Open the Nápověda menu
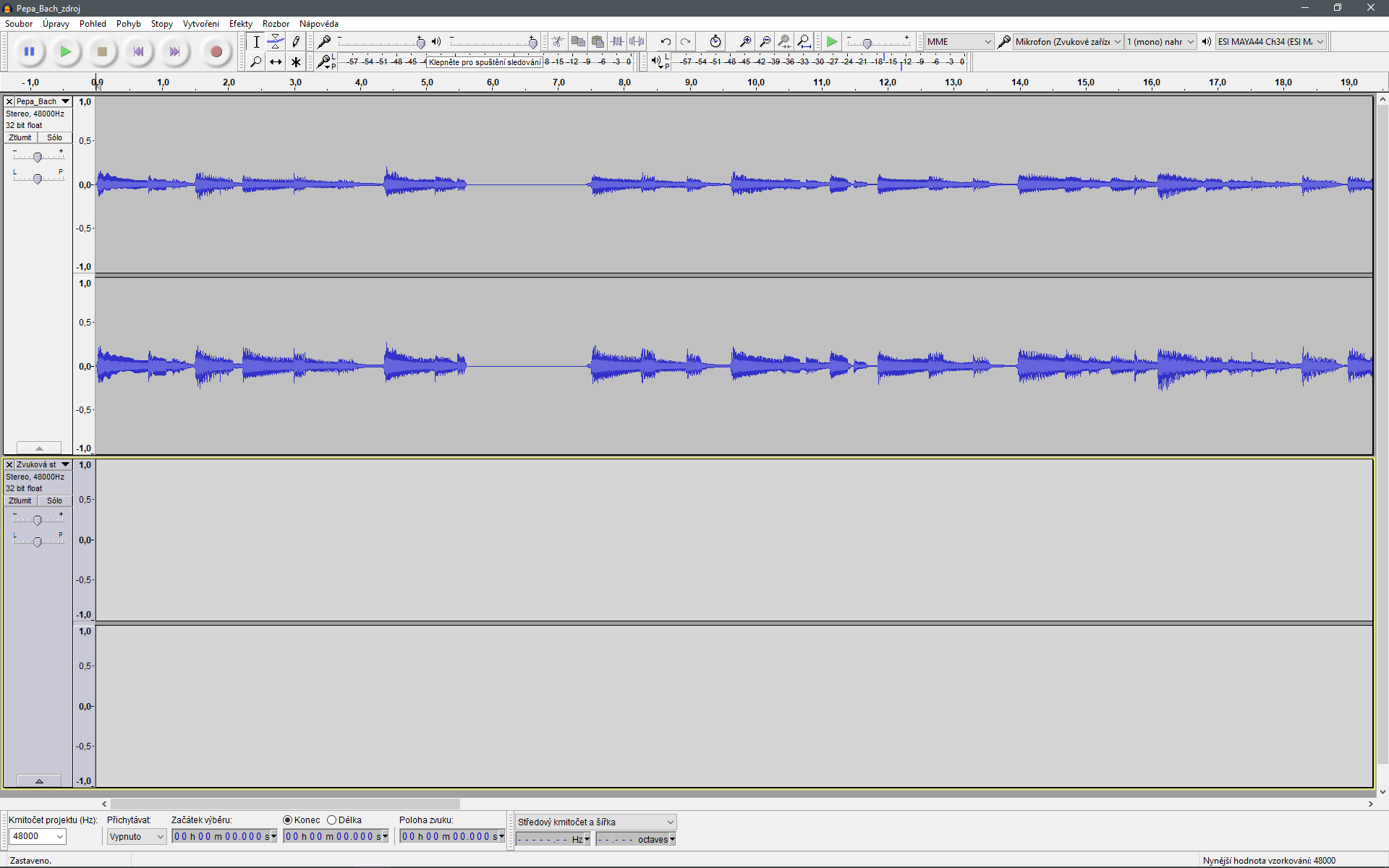This screenshot has width=1389, height=868. click(x=319, y=24)
